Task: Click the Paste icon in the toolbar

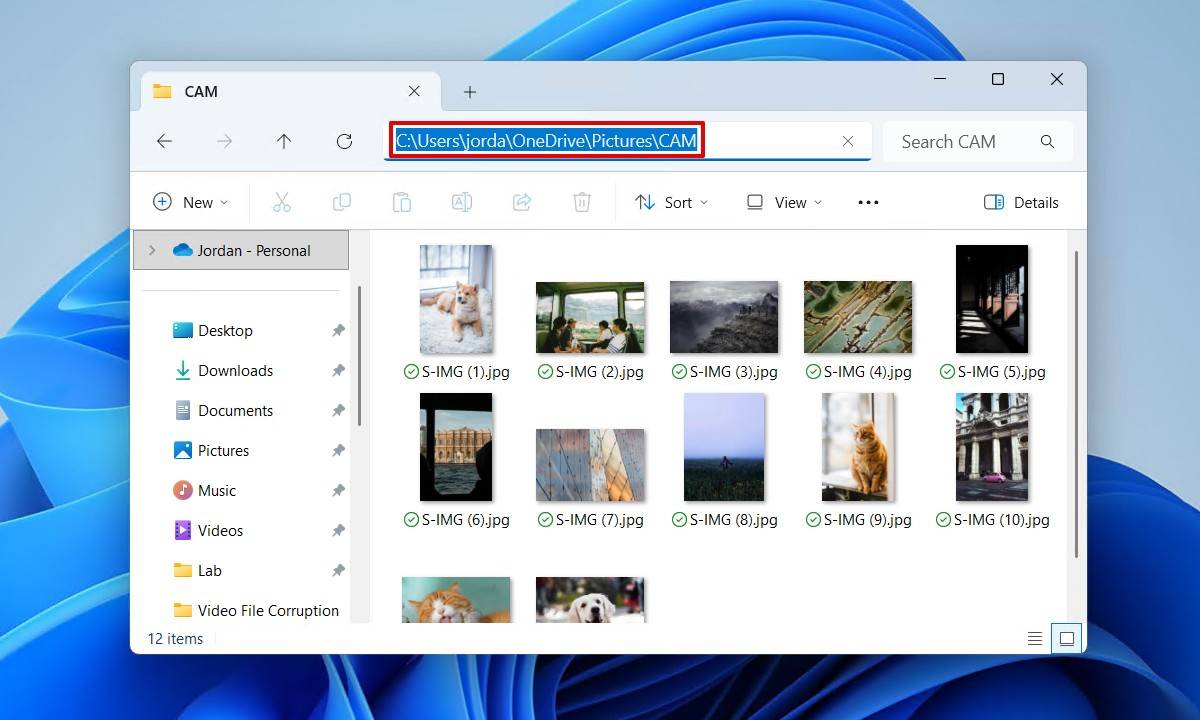Action: tap(402, 202)
